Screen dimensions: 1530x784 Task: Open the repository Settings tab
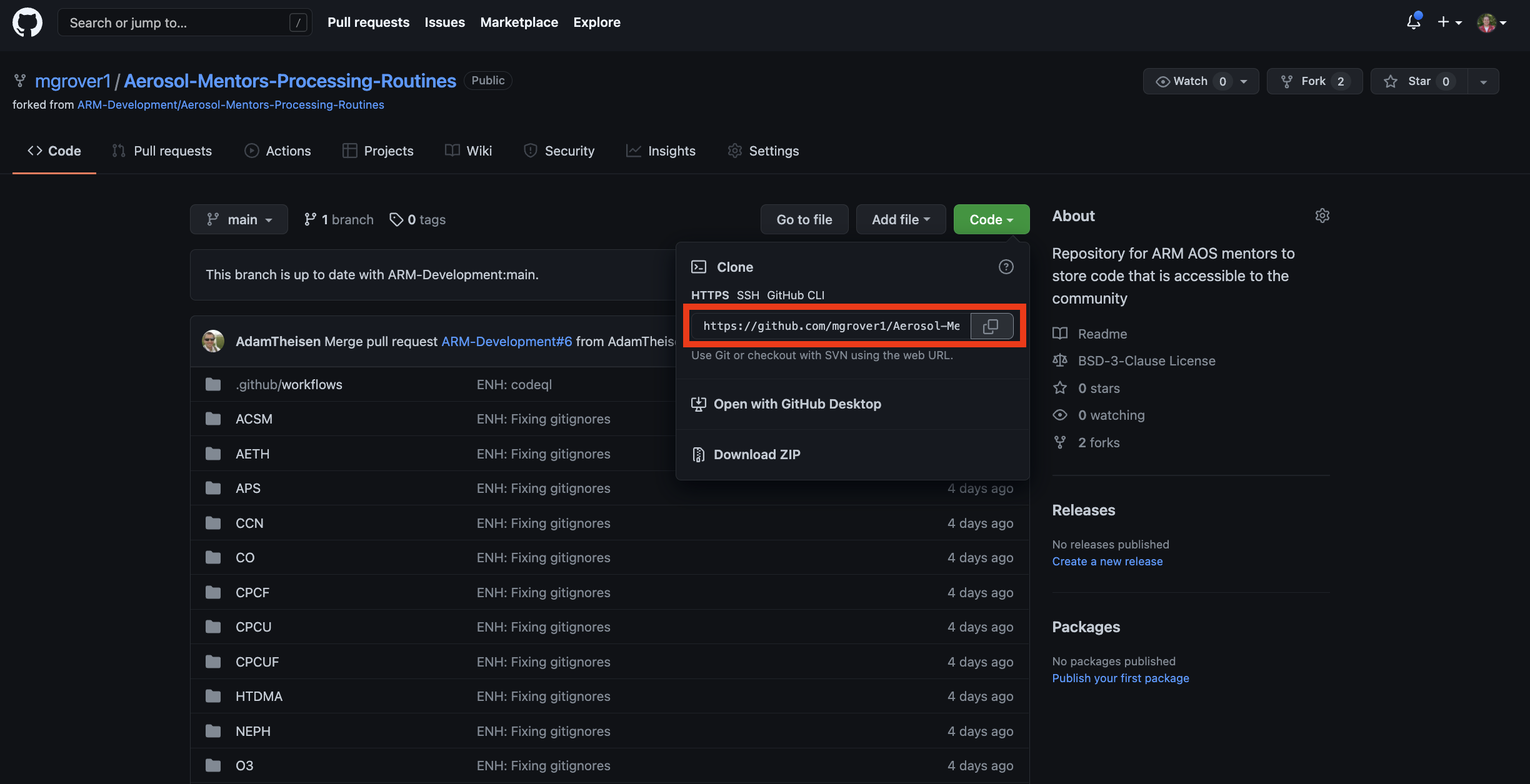[x=763, y=151]
